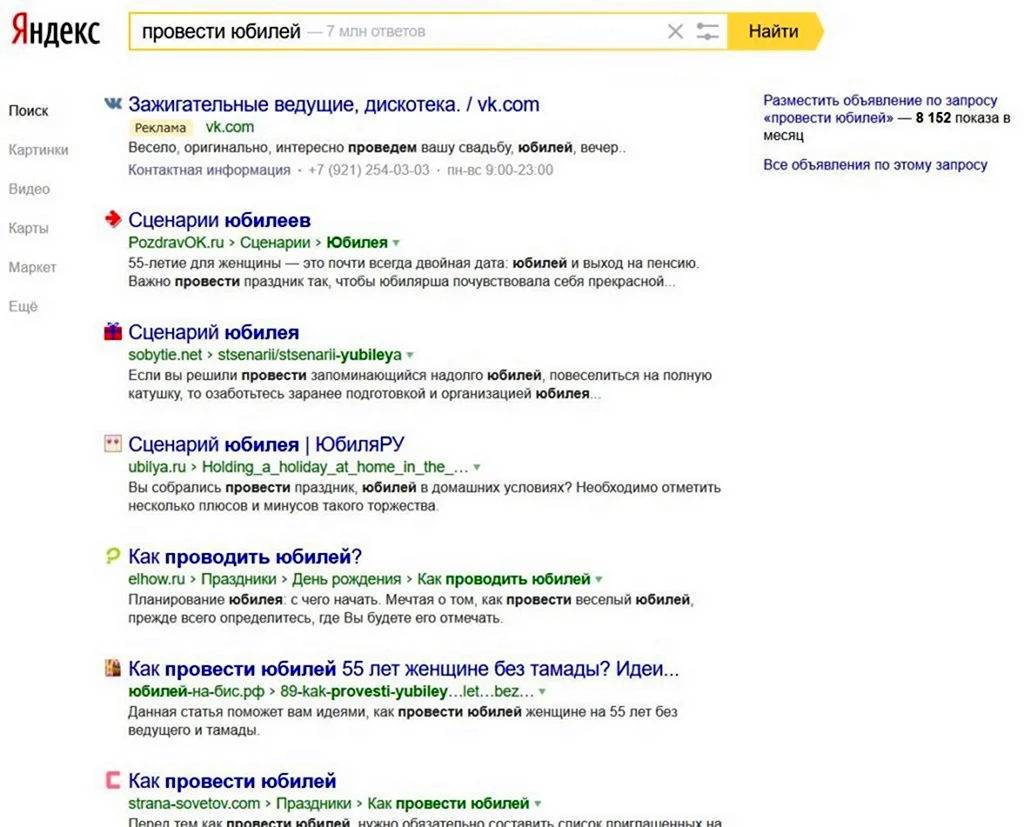Click into the search input field
The image size is (1024, 827).
pyautogui.click(x=396, y=31)
